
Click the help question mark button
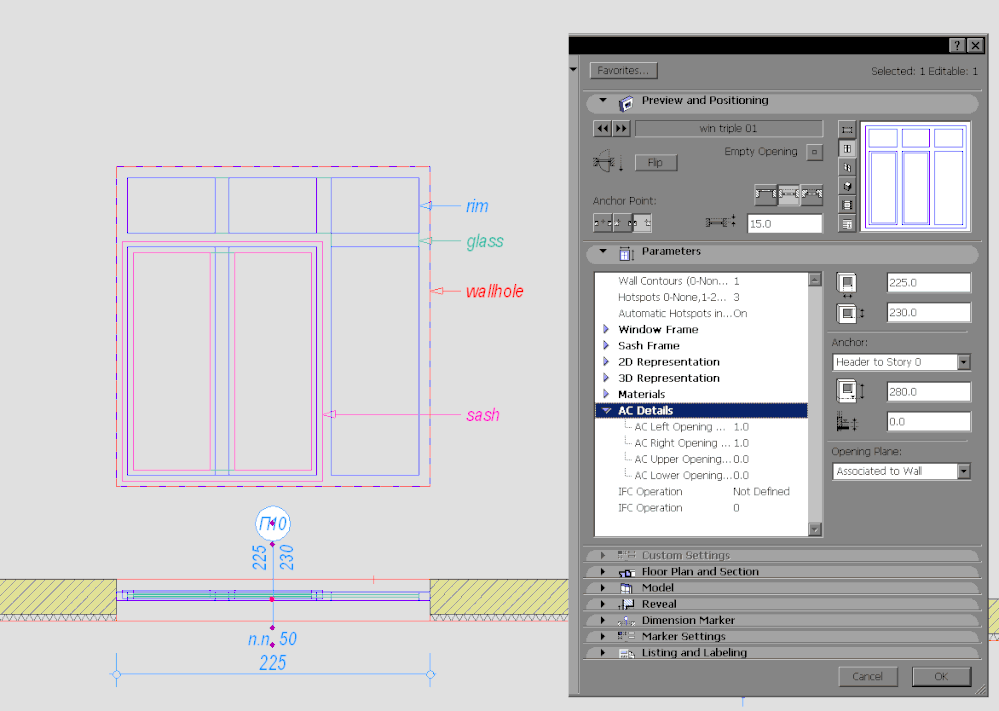coord(956,45)
